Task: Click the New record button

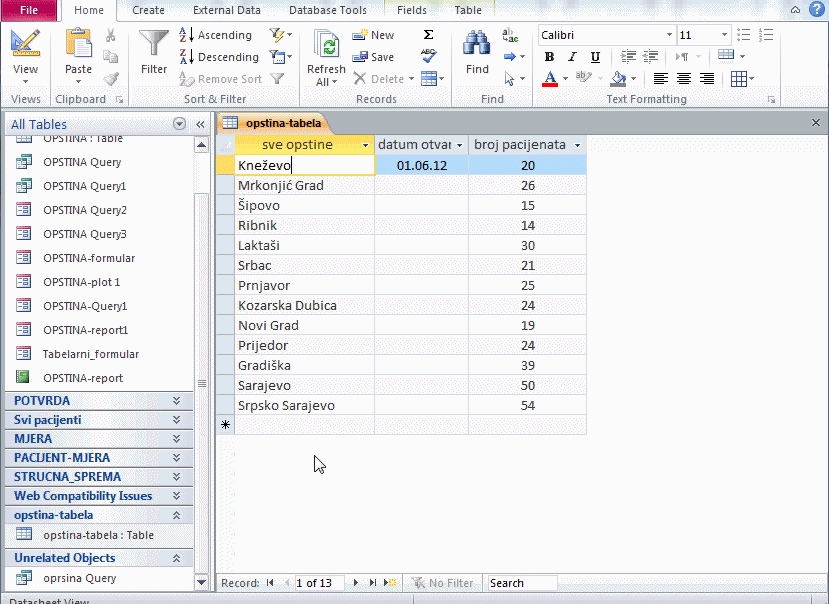Action: coord(373,35)
